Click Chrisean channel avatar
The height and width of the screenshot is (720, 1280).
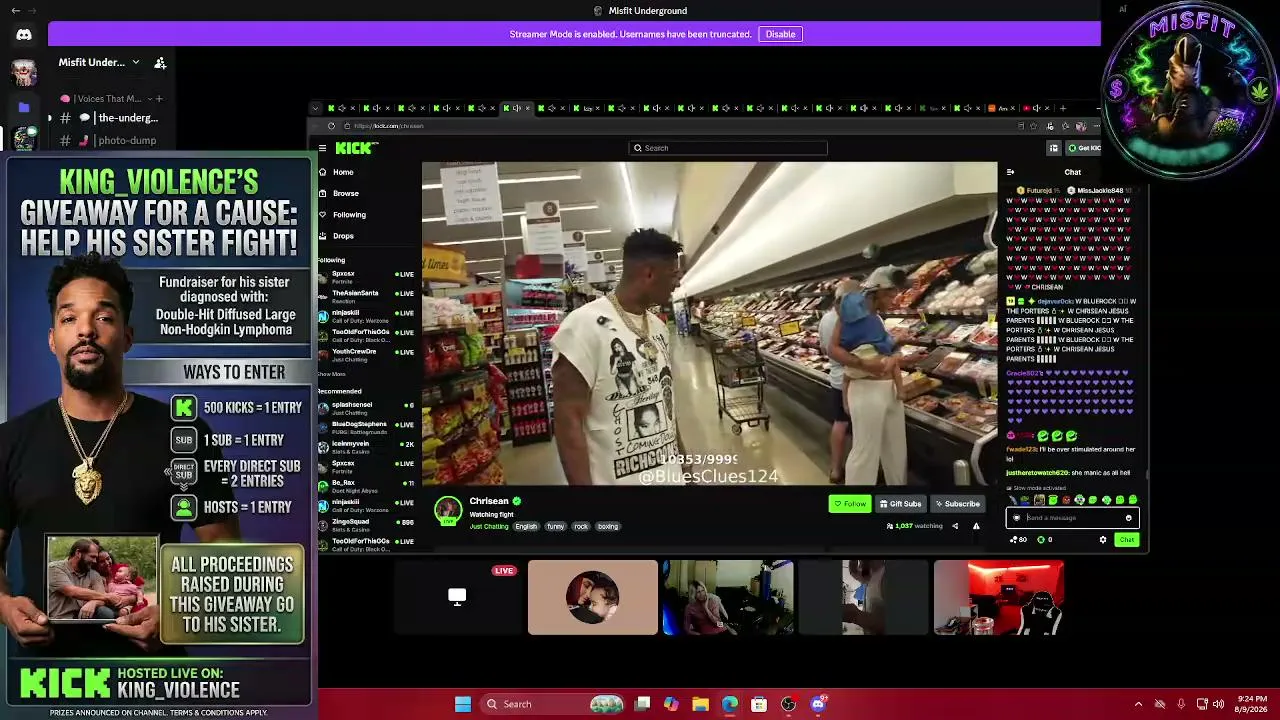448,510
